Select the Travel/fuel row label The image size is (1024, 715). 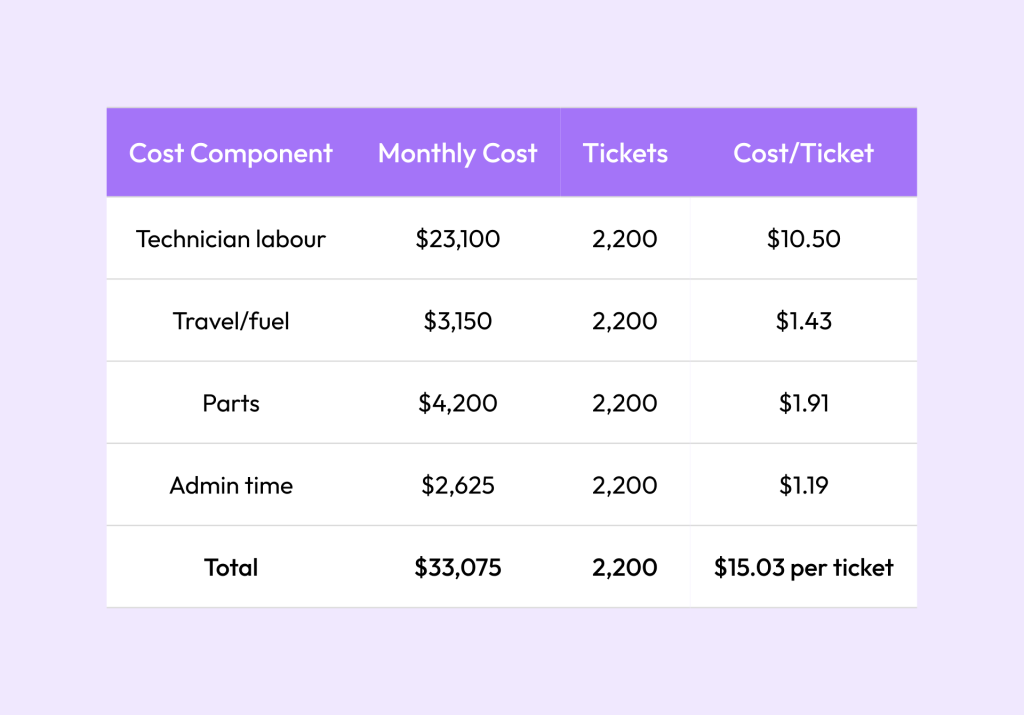coord(231,321)
